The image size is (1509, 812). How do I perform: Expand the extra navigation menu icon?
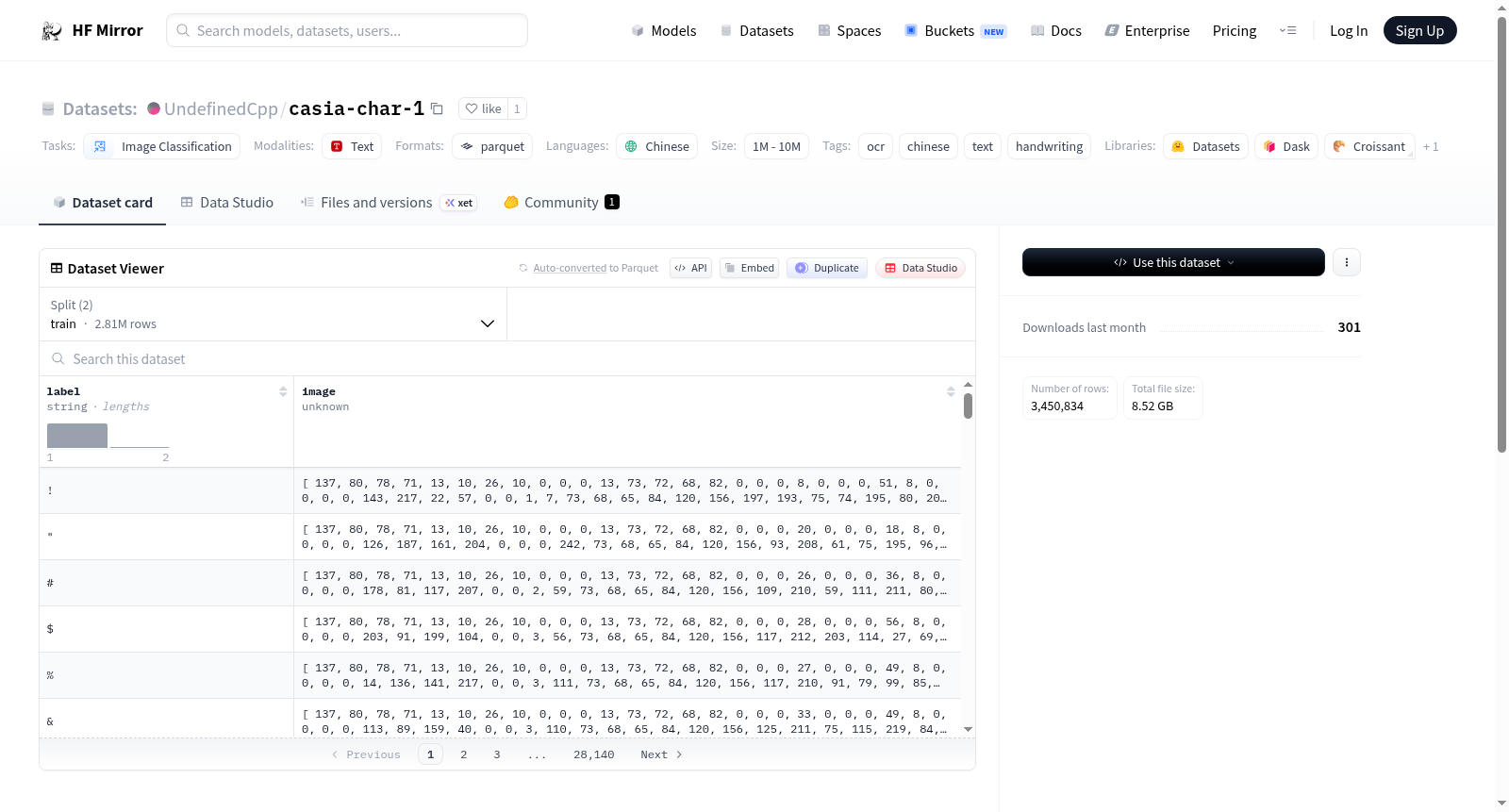(1287, 31)
